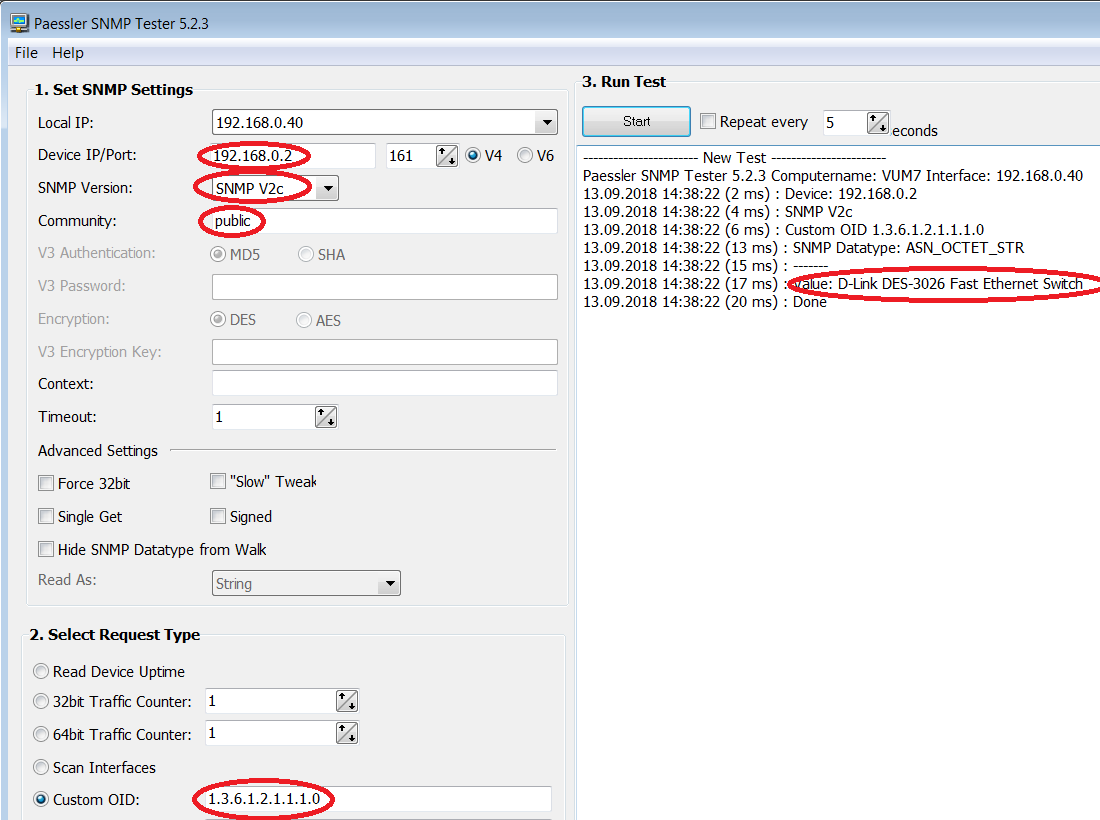Select MD5 authentication radio

217,254
